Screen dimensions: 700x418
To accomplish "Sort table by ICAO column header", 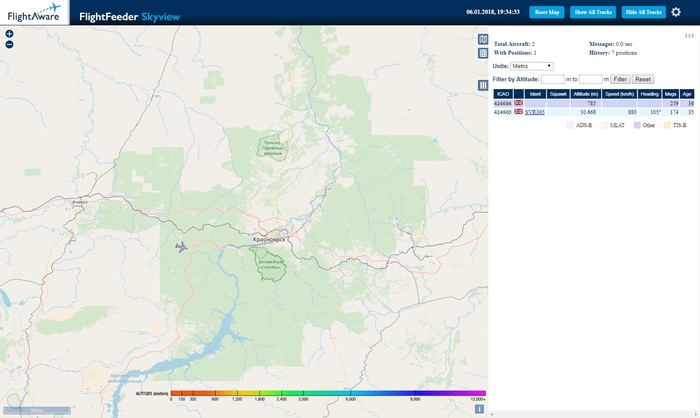I will (x=503, y=93).
